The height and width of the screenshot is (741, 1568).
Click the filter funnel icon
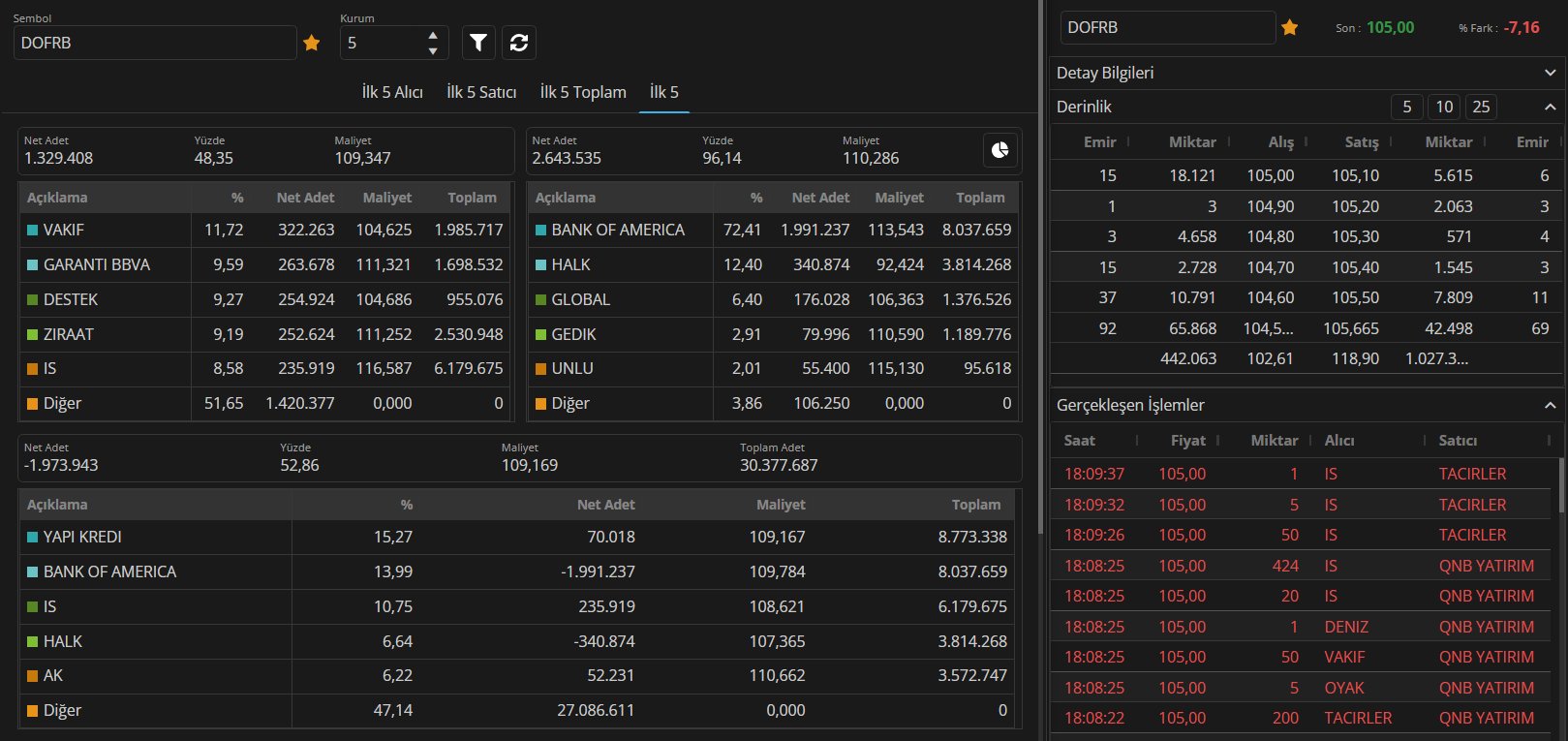[x=478, y=43]
